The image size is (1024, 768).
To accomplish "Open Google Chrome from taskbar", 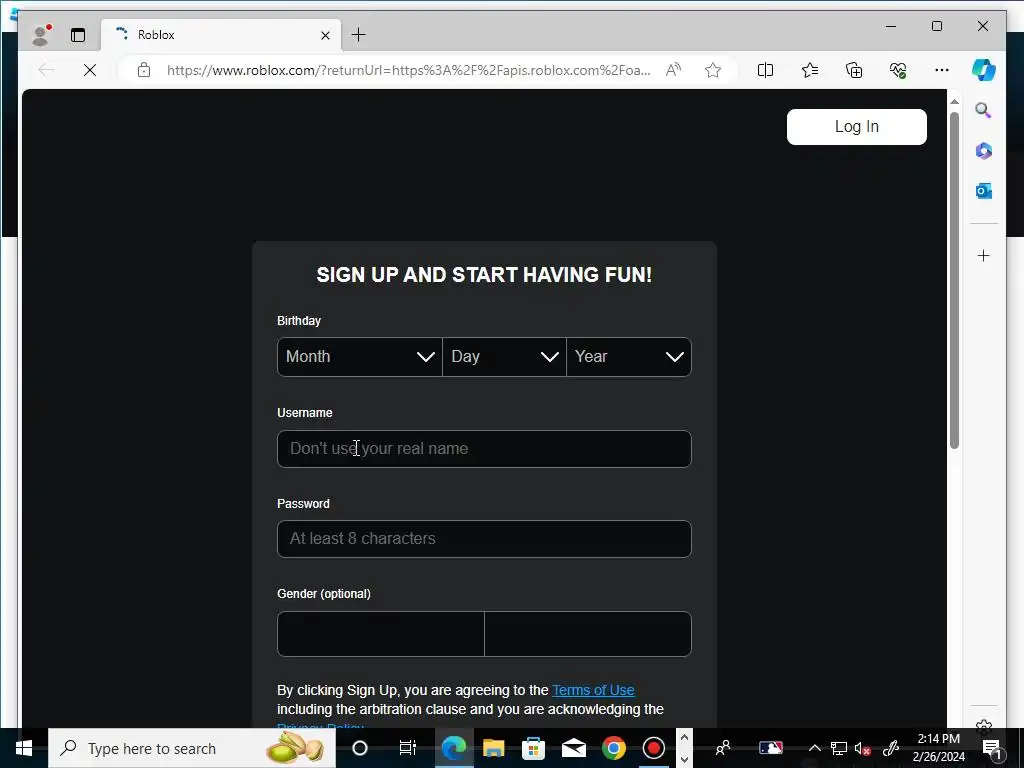I will point(614,748).
